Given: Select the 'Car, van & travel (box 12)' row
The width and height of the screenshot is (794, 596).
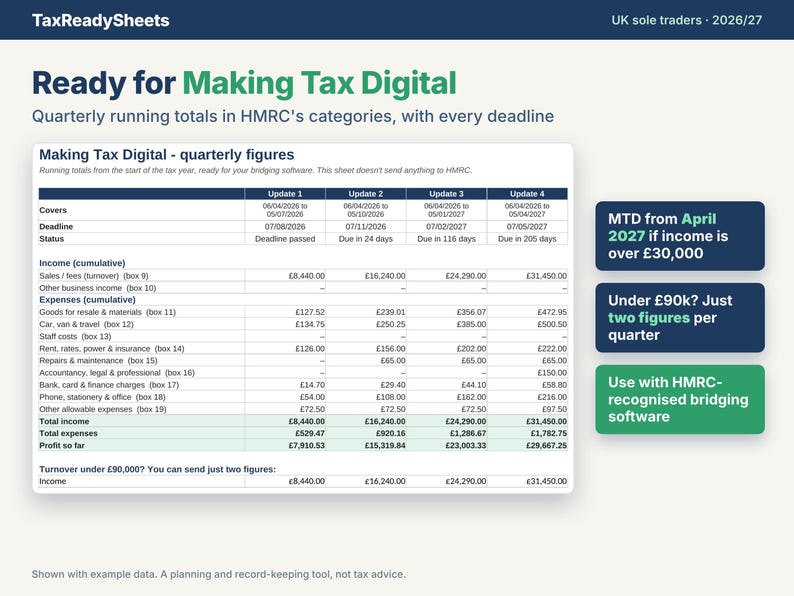Looking at the screenshot, I should pyautogui.click(x=303, y=324).
